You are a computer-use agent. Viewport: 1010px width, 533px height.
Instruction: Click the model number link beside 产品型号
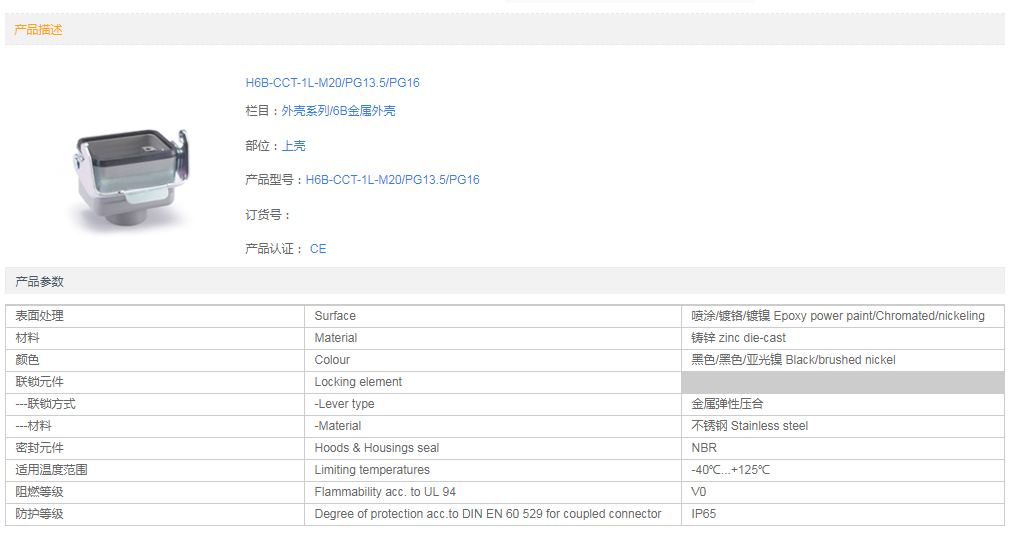tap(392, 180)
